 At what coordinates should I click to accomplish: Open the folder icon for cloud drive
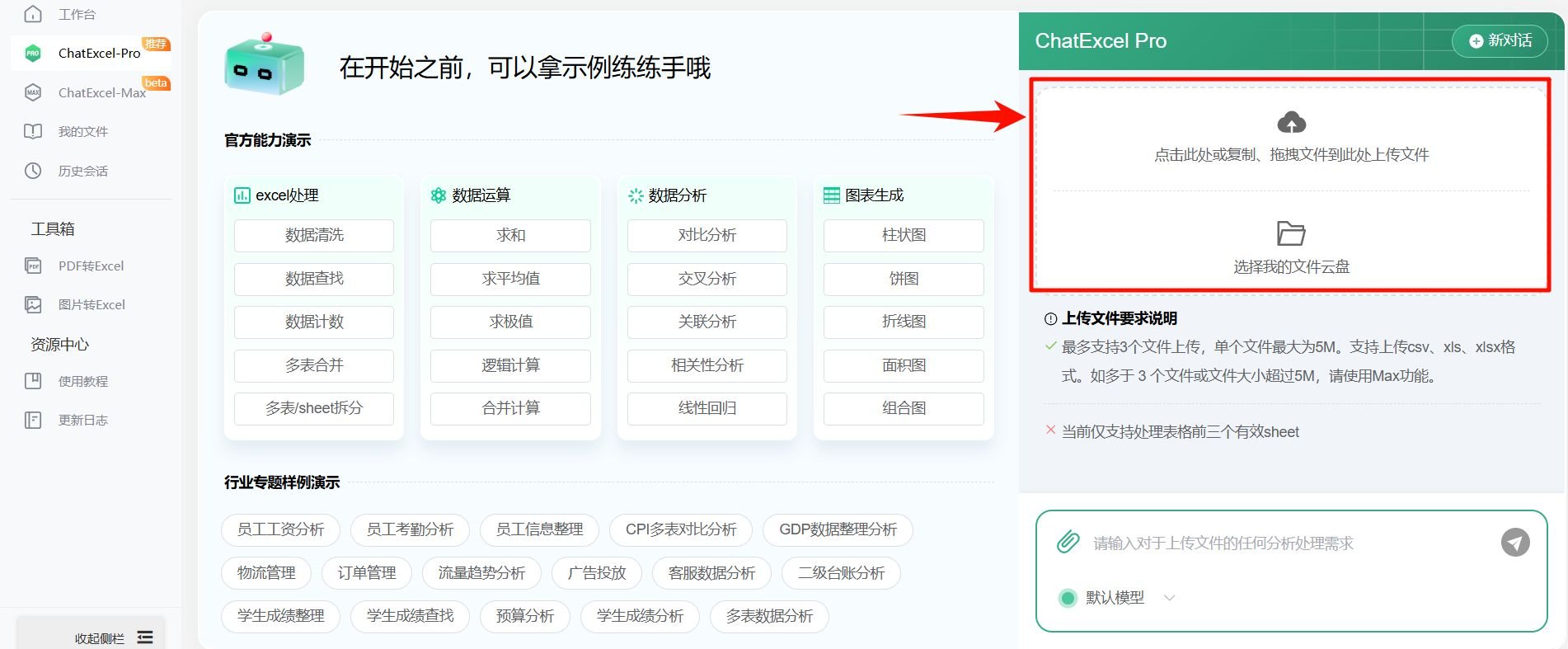point(1290,233)
